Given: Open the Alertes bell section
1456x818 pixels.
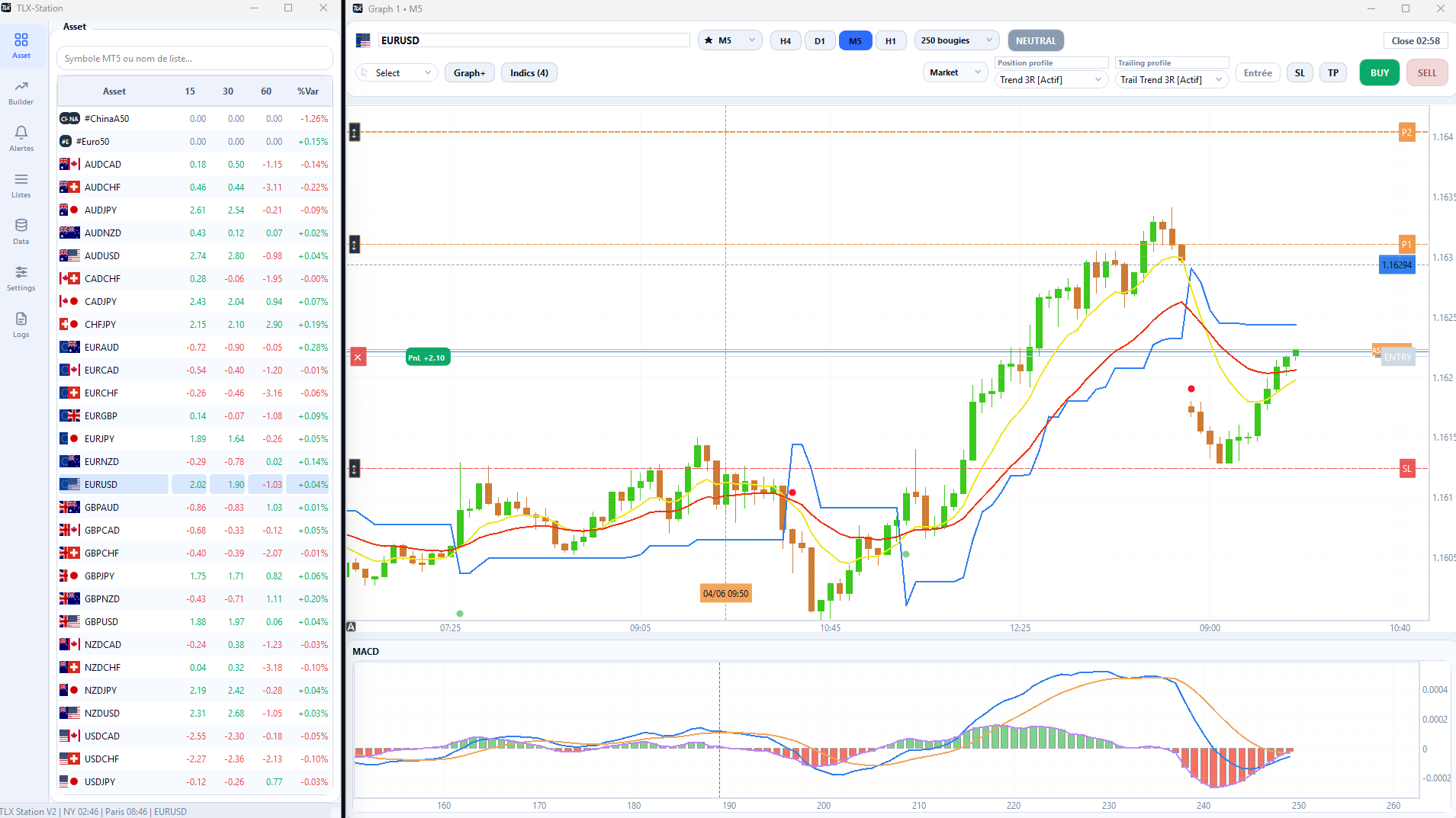Looking at the screenshot, I should [x=21, y=139].
